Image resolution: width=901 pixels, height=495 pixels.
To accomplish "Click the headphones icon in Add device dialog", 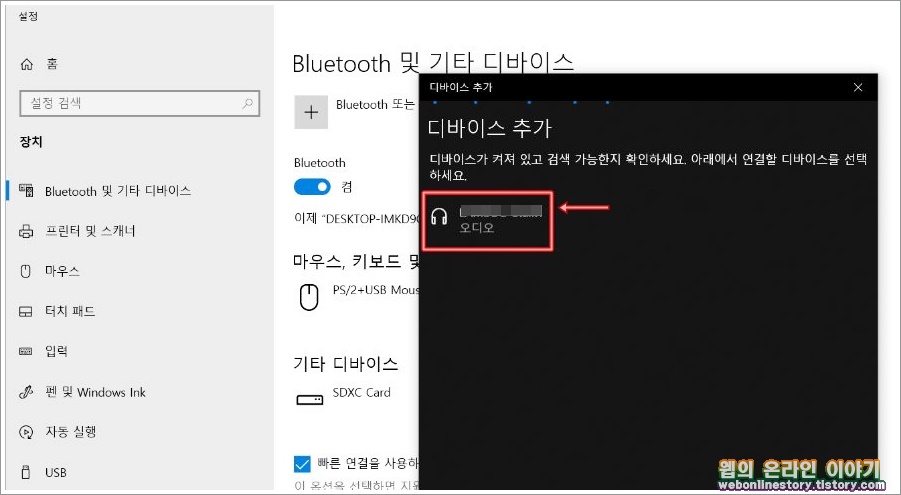I will tap(439, 217).
